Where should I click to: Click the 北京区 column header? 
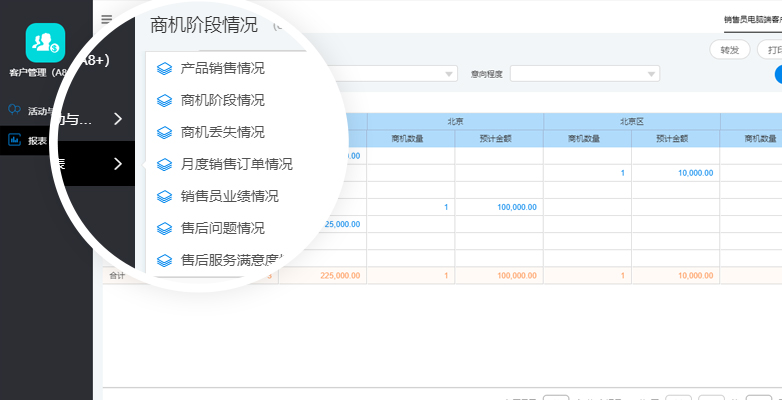click(631, 121)
